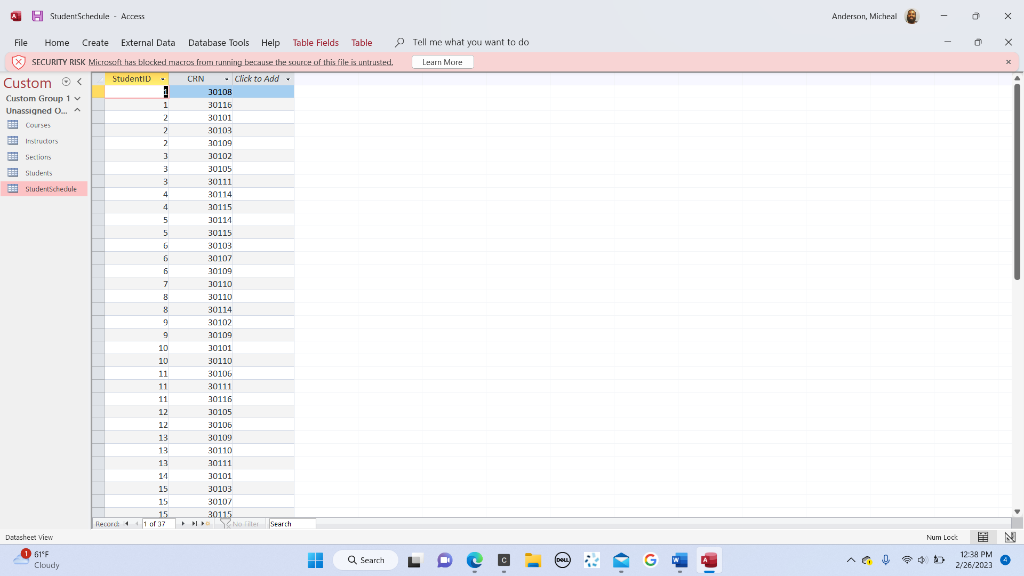Viewport: 1024px width, 576px height.
Task: Open the StudentID column sort dropdown
Action: tap(161, 78)
